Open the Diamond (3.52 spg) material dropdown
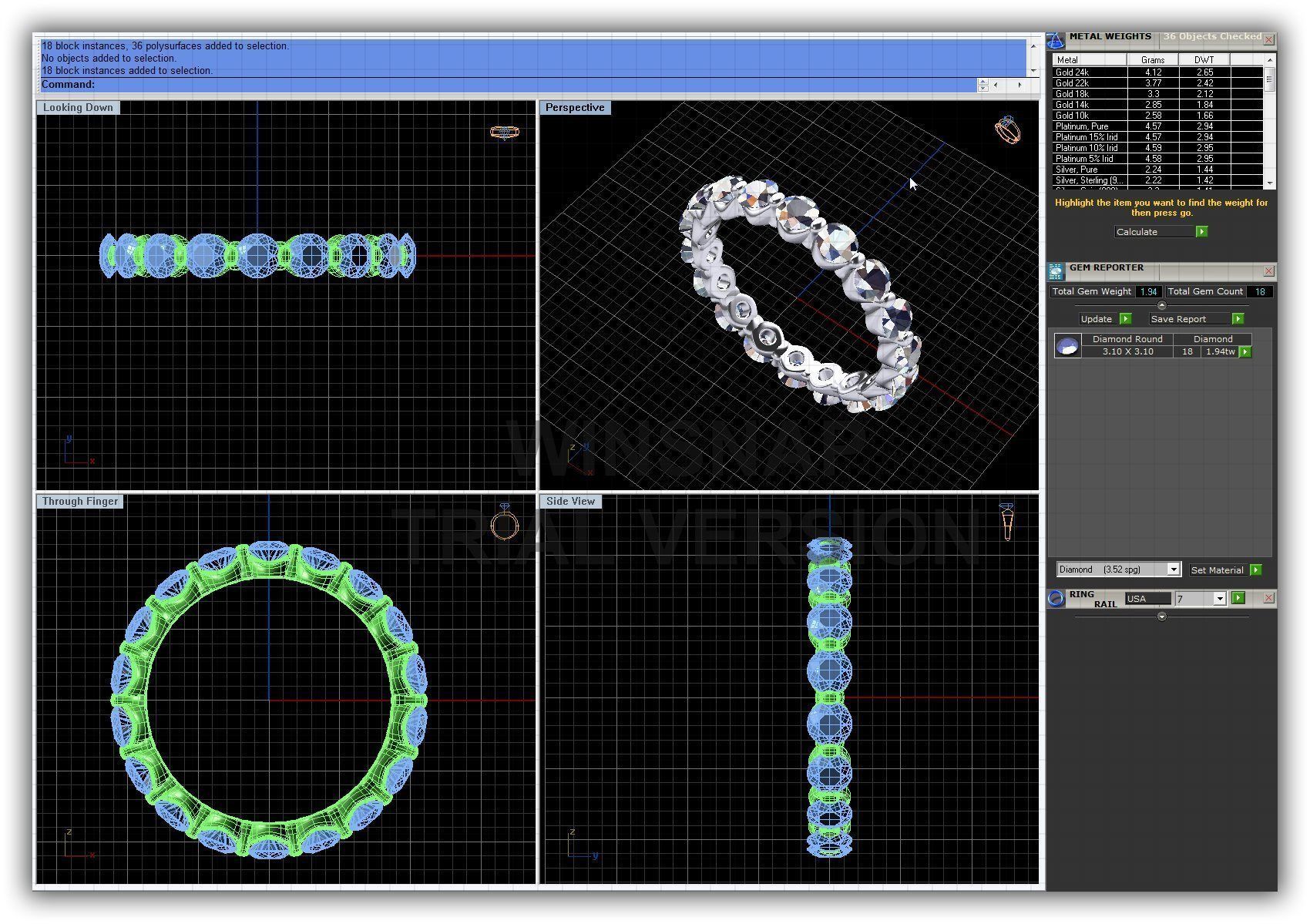 click(x=1174, y=570)
